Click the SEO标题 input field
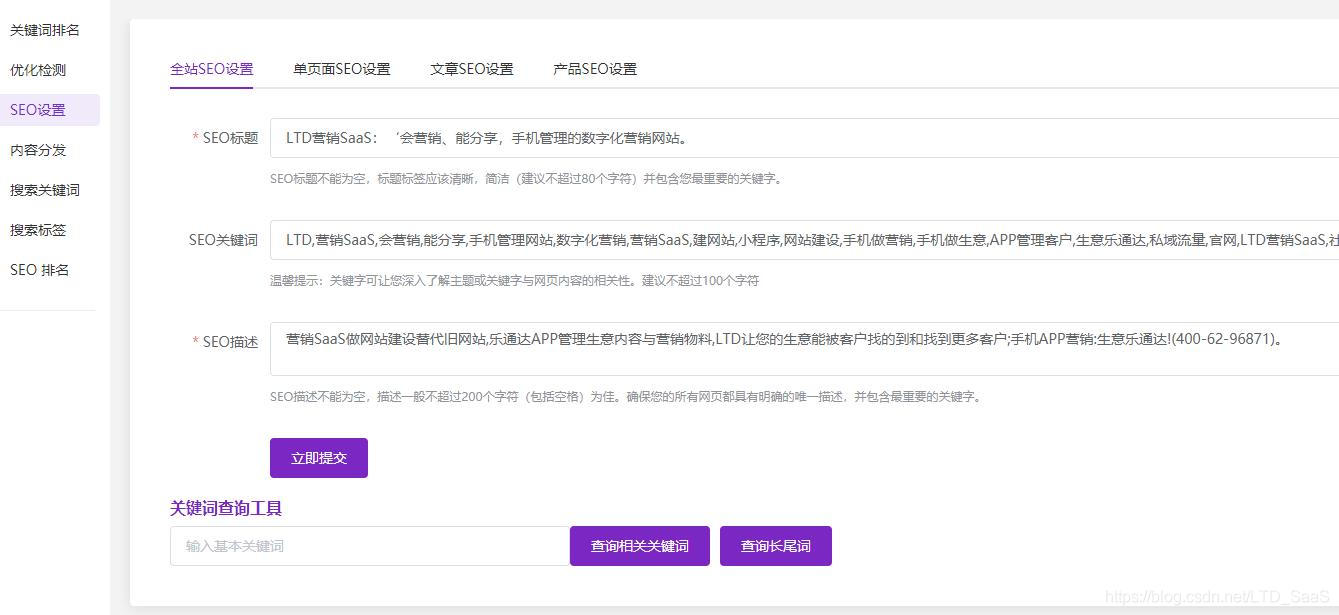Viewport: 1339px width, 615px height. (700, 137)
